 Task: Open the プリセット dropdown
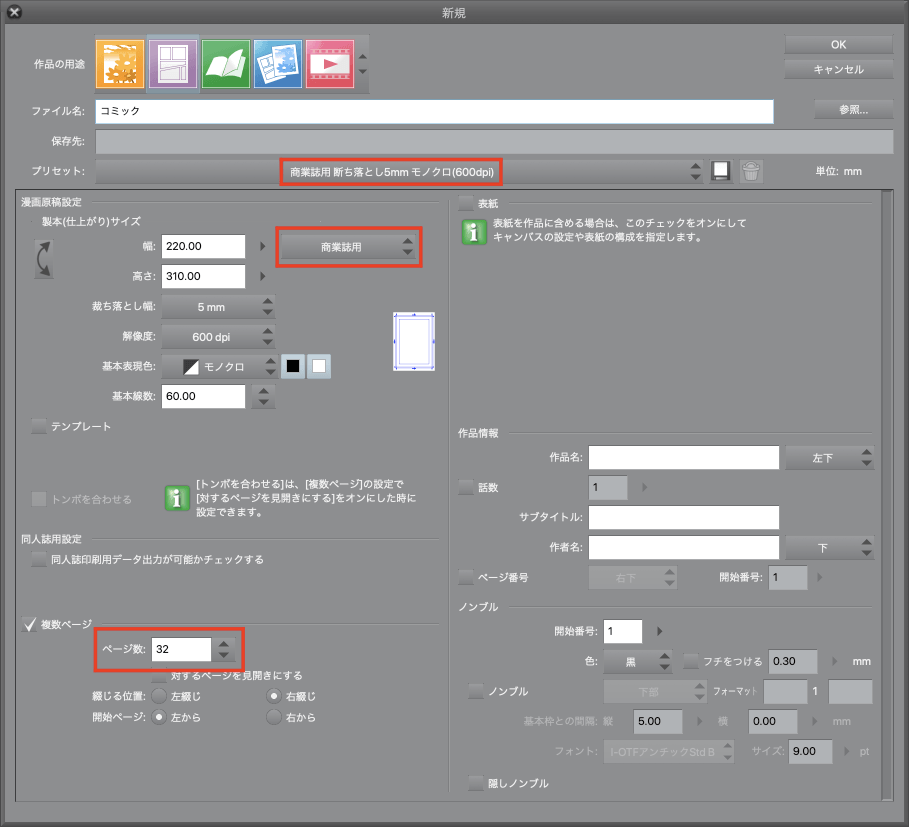click(x=399, y=172)
